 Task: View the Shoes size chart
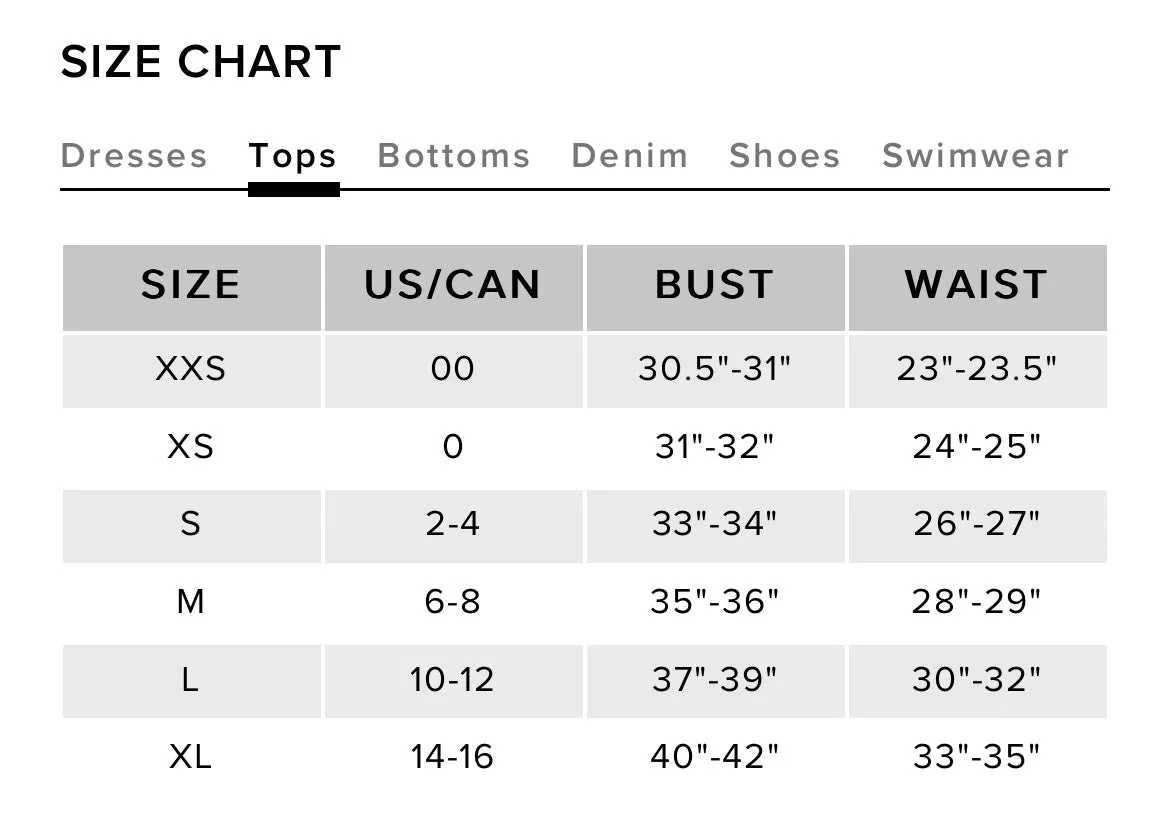click(785, 156)
